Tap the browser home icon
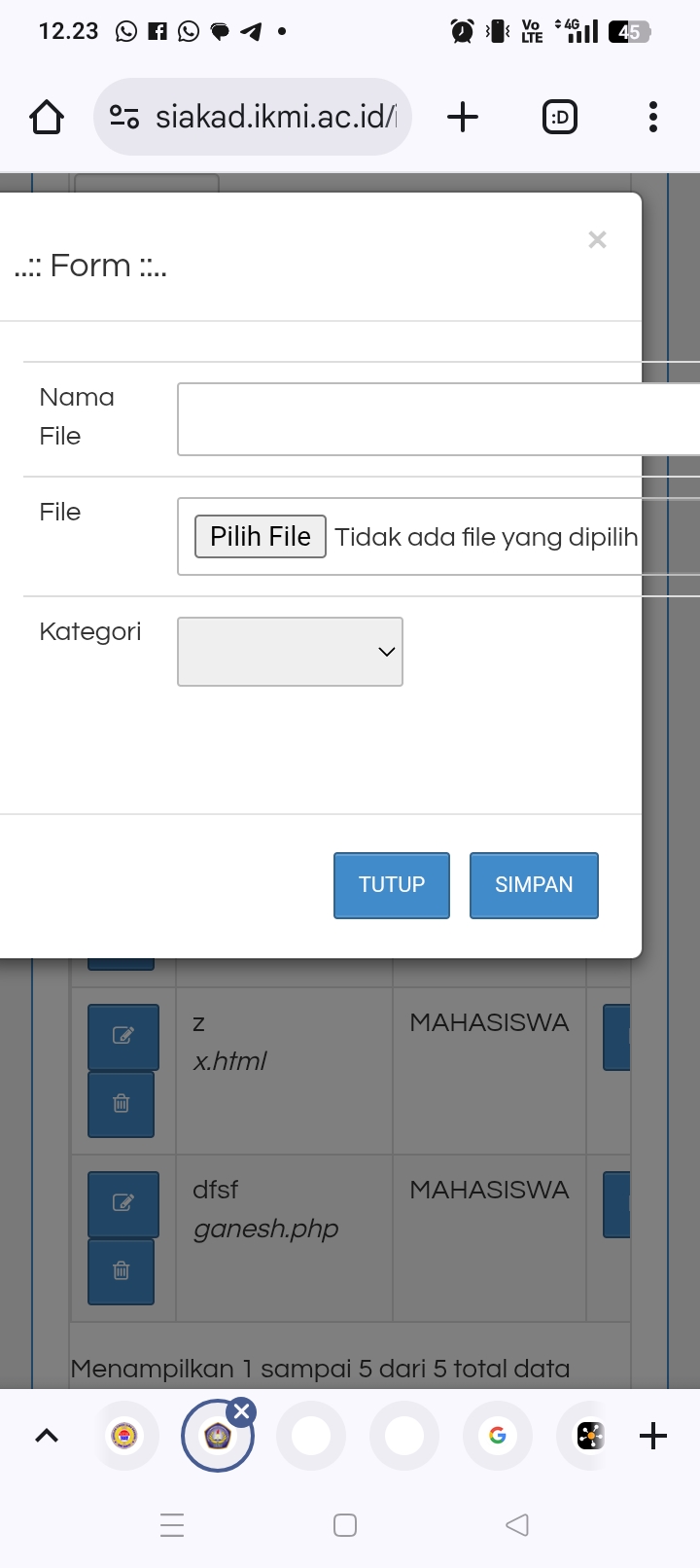 tap(47, 118)
